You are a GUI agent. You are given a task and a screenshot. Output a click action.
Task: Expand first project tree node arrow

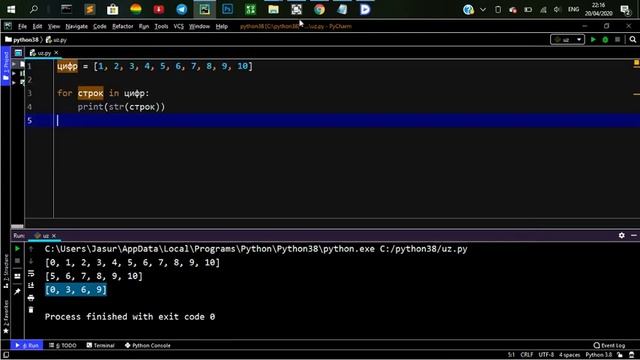point(14,64)
